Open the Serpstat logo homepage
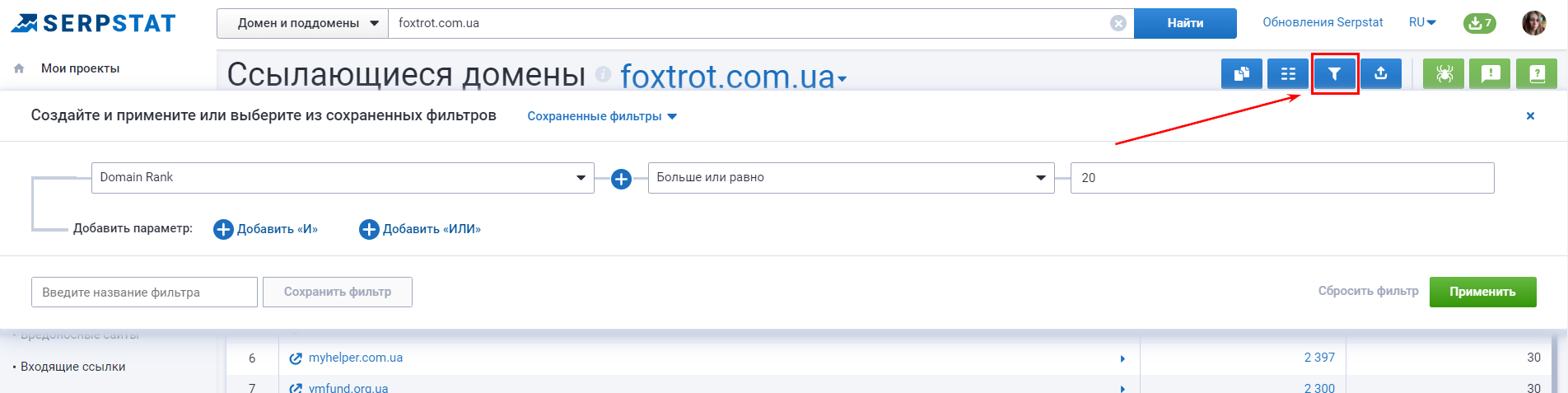This screenshot has height=393, width=1568. click(93, 23)
